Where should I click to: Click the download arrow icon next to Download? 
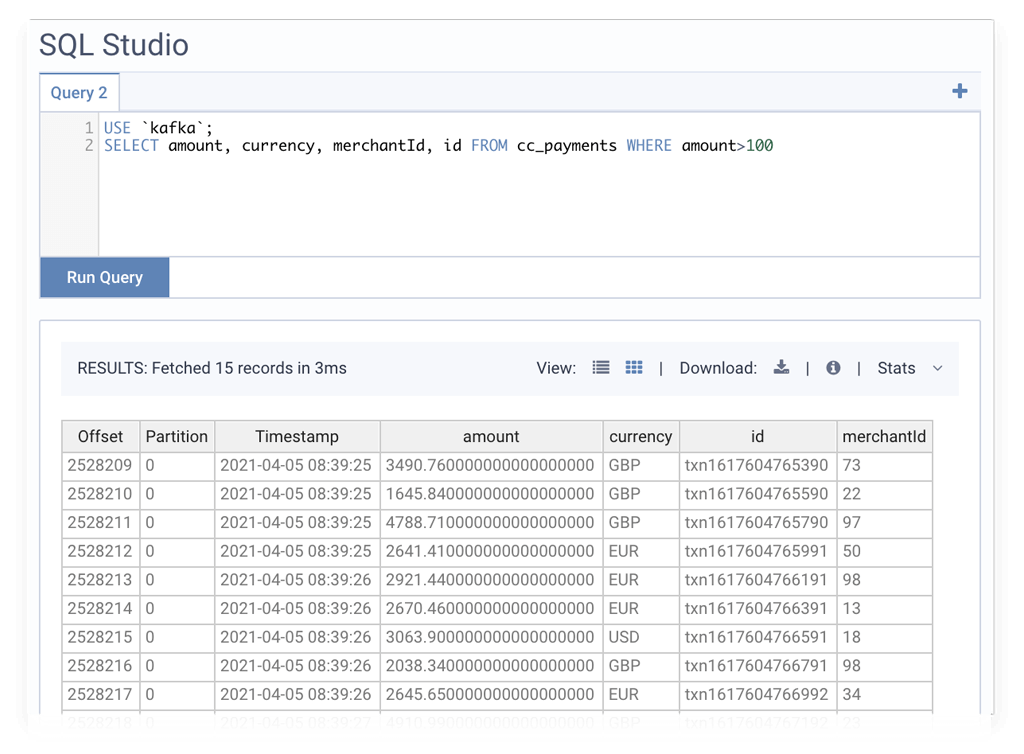click(x=781, y=367)
